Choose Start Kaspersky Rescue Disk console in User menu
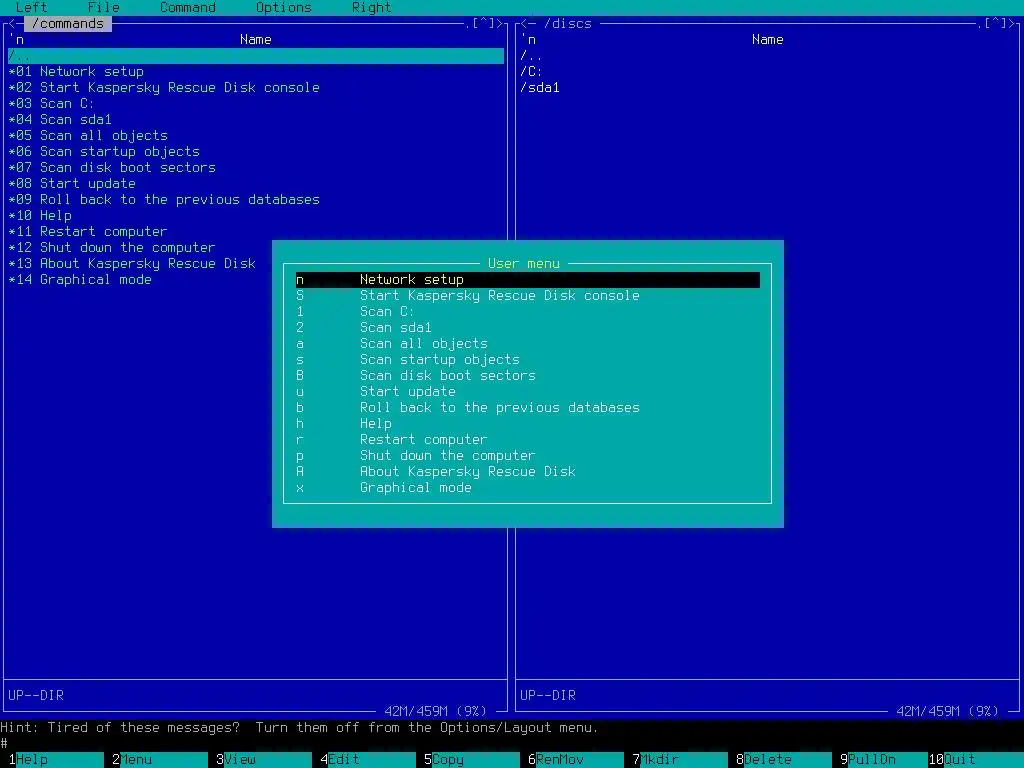The height and width of the screenshot is (768, 1024). pyautogui.click(x=528, y=295)
